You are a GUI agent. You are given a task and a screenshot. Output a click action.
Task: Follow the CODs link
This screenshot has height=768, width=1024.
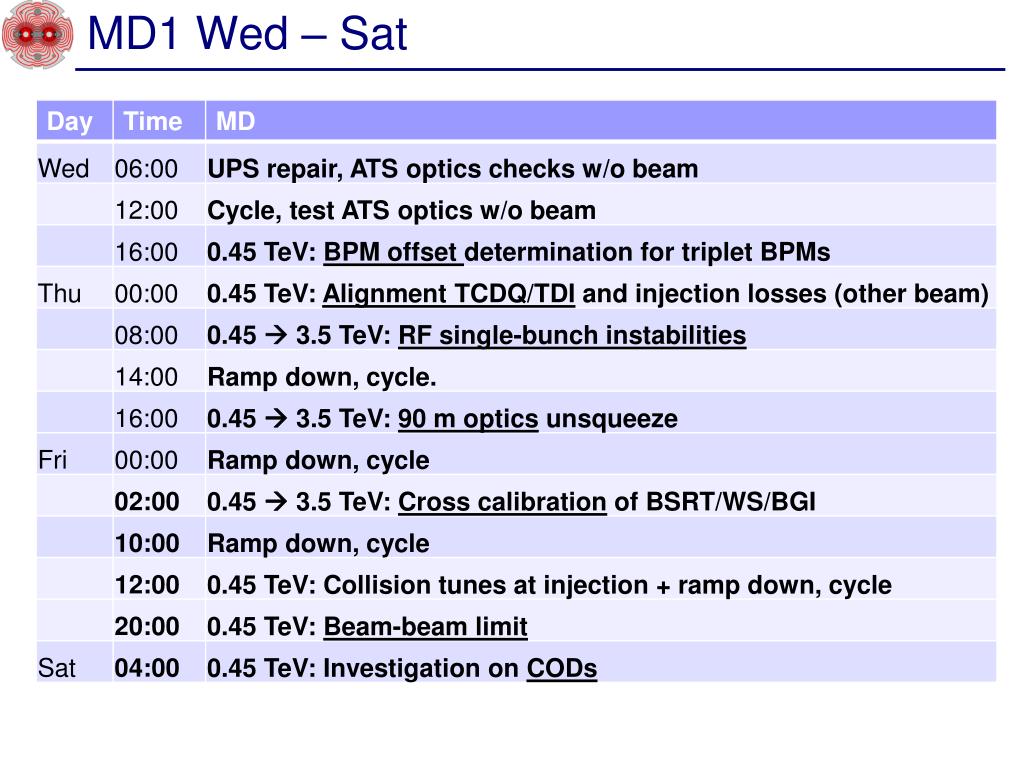(562, 669)
